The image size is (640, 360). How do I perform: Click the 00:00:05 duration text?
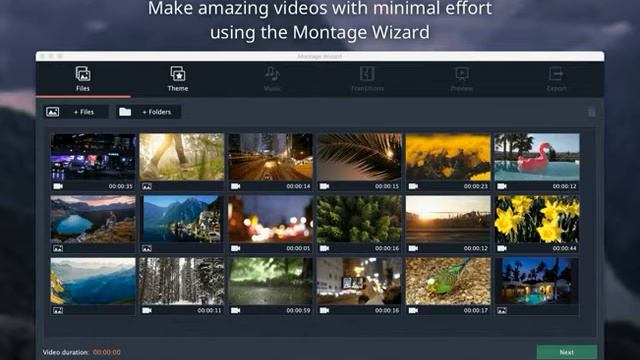pyautogui.click(x=298, y=248)
